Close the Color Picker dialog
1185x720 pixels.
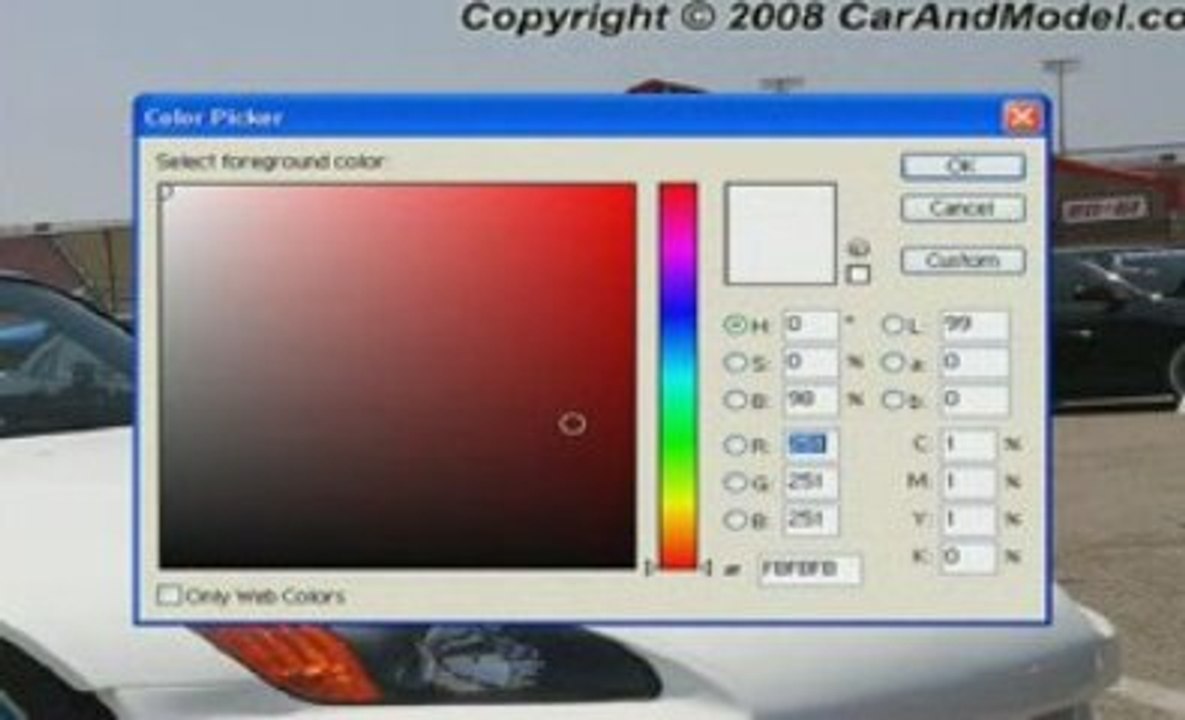pos(1022,117)
